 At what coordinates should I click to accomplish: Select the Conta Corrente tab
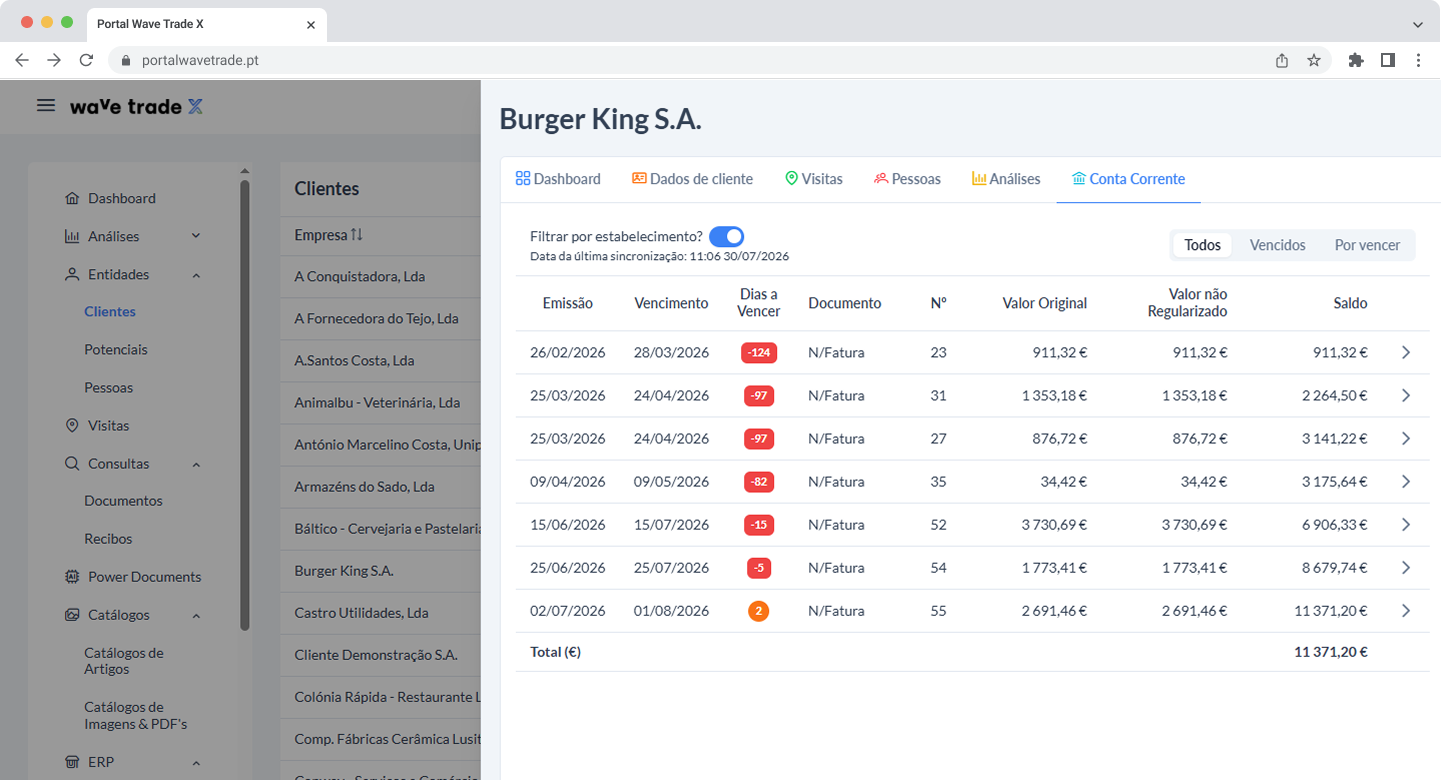[1128, 179]
